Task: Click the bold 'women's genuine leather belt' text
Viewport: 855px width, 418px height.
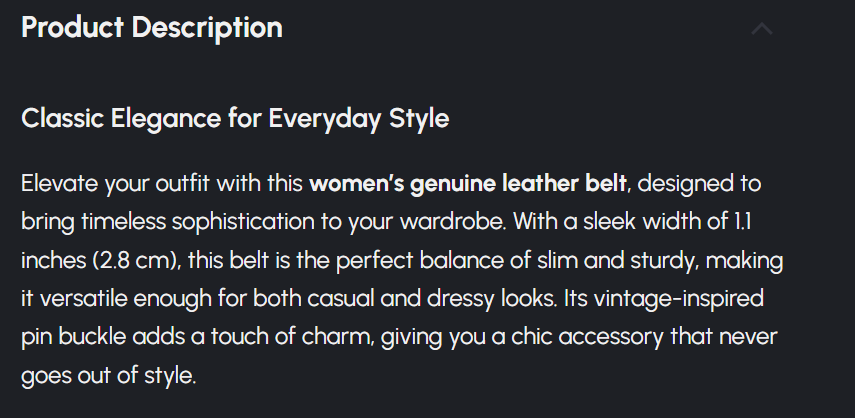Action: tap(468, 185)
